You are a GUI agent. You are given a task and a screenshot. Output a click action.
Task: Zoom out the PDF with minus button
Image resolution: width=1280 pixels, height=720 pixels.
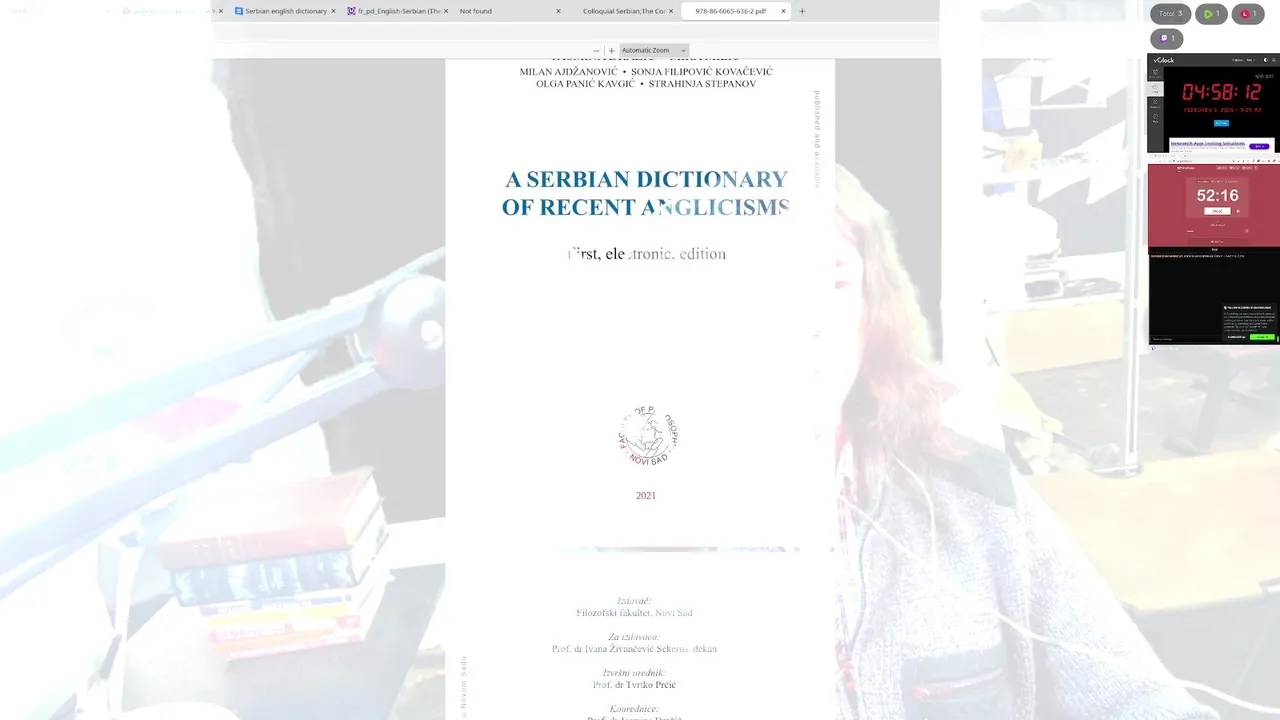(x=596, y=50)
